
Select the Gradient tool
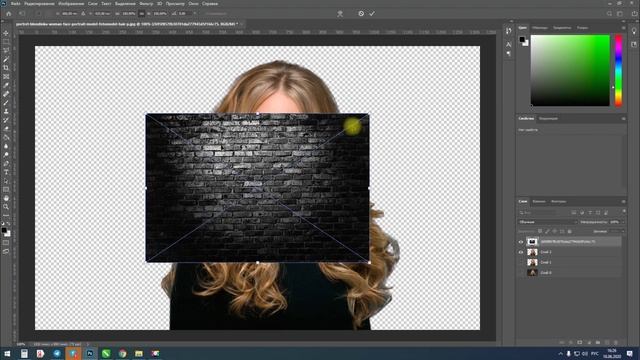(x=6, y=138)
